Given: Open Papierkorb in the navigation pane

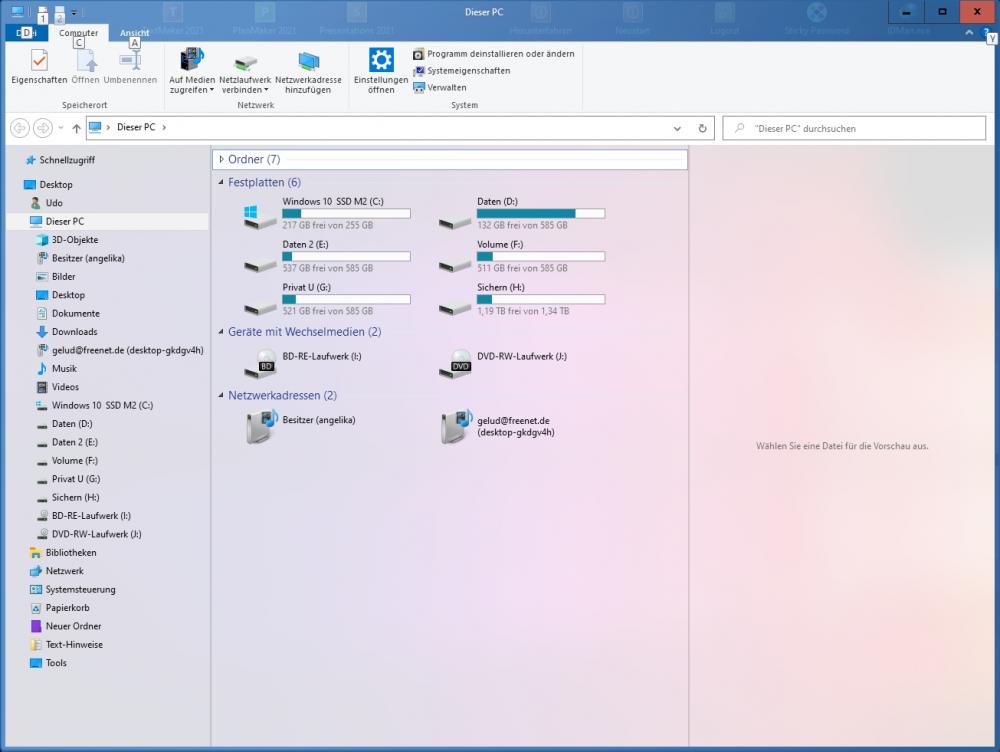Looking at the screenshot, I should click(x=67, y=608).
